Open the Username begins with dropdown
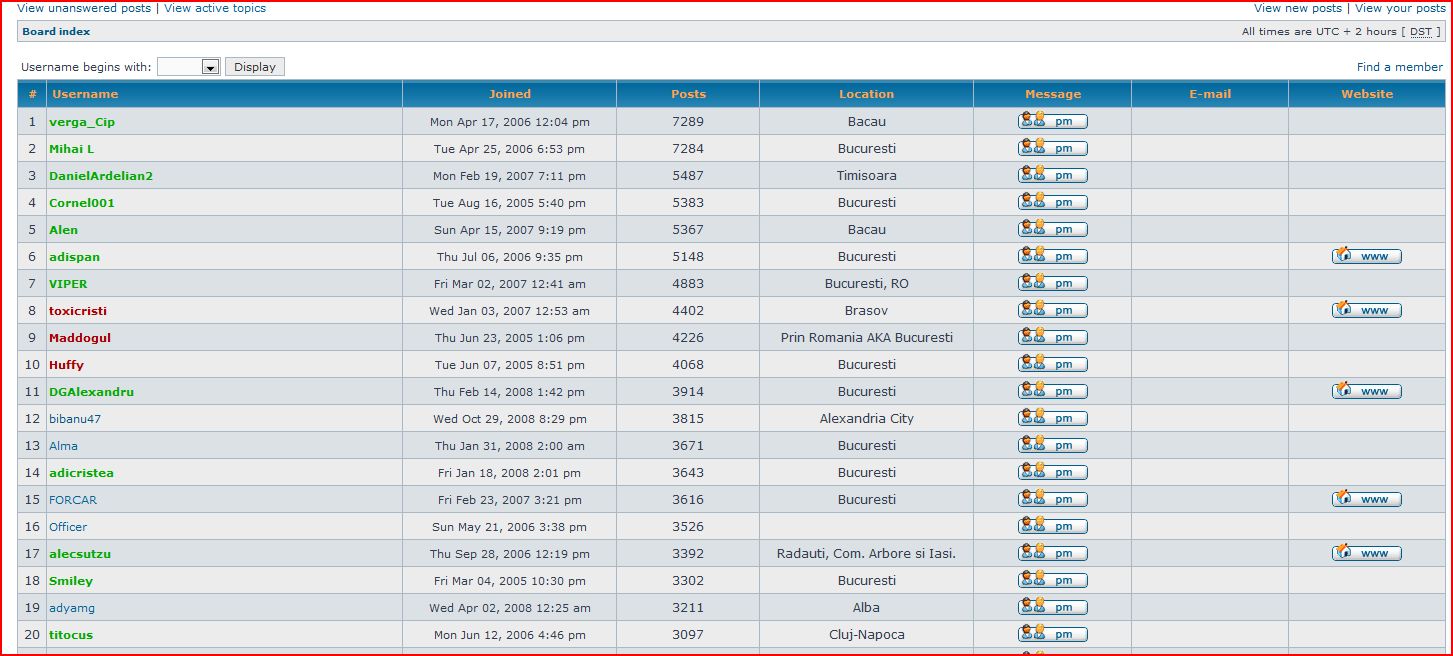Screen dimensions: 1453x656 [x=189, y=67]
